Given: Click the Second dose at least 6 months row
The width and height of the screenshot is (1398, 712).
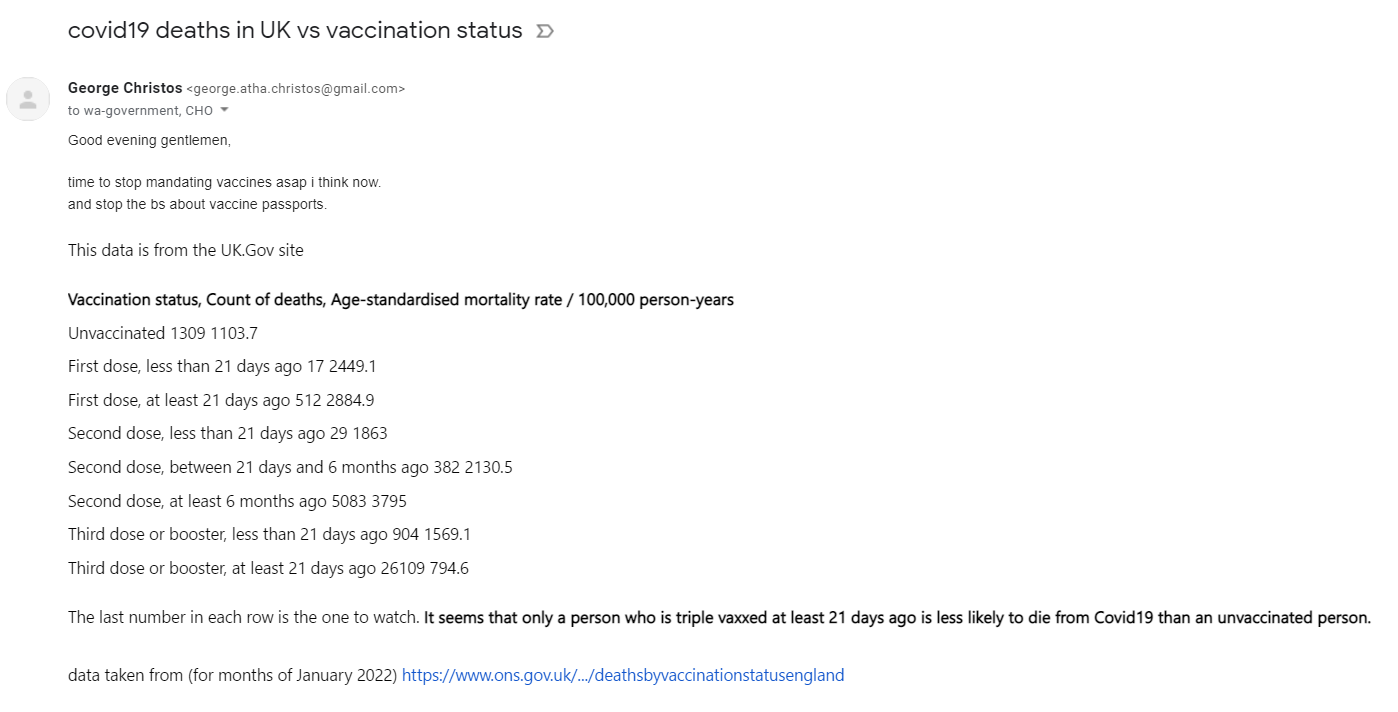Looking at the screenshot, I should click(x=237, y=501).
